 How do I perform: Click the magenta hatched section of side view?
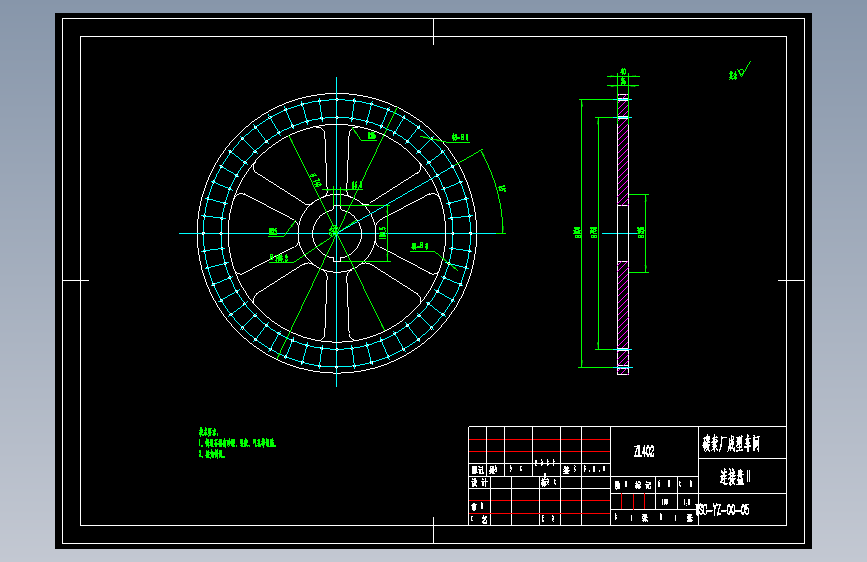[x=623, y=233]
